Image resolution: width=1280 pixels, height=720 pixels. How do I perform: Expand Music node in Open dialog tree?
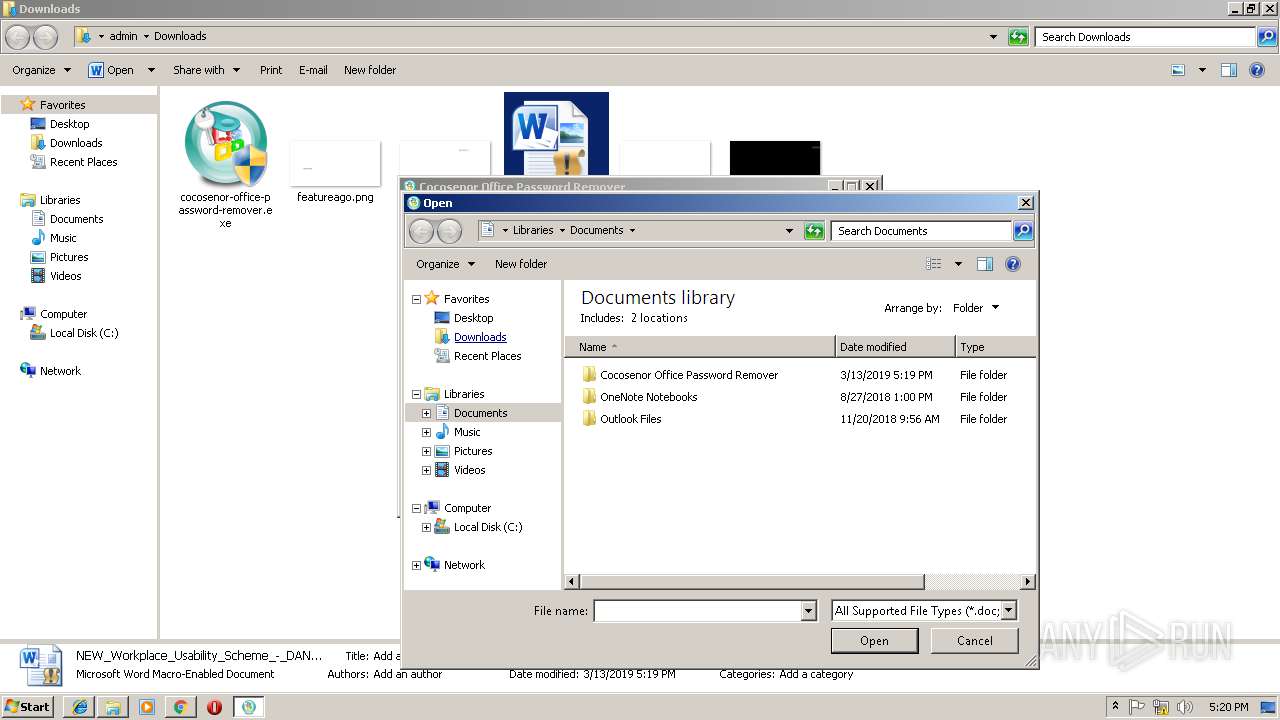(426, 432)
